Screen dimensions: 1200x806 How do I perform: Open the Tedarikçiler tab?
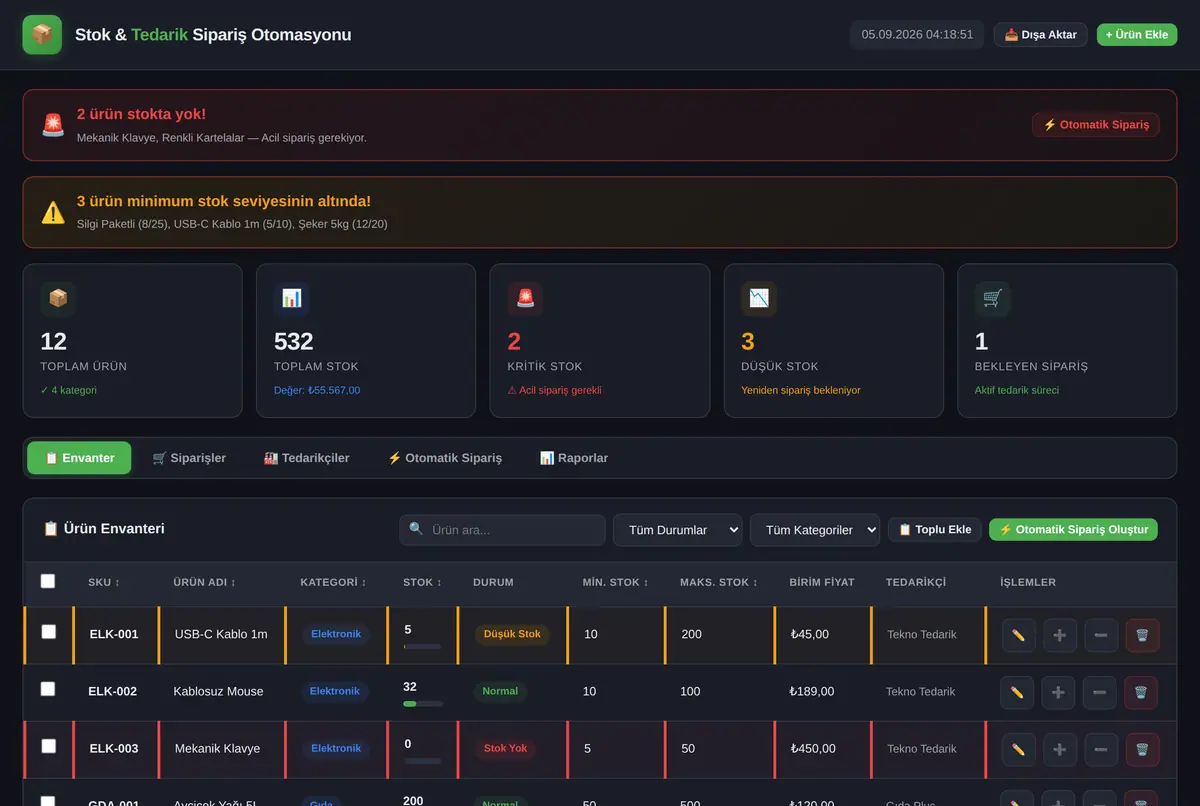pos(307,458)
